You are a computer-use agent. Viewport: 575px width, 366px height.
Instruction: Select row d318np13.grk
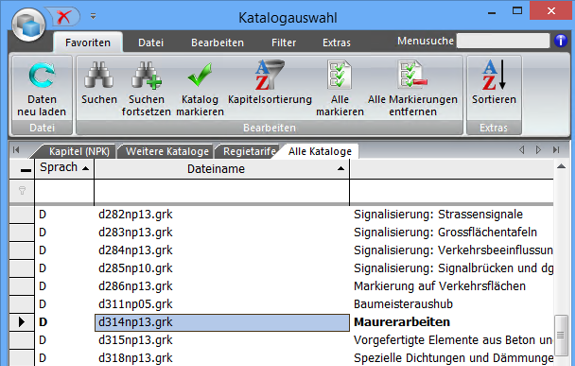[x=135, y=358]
